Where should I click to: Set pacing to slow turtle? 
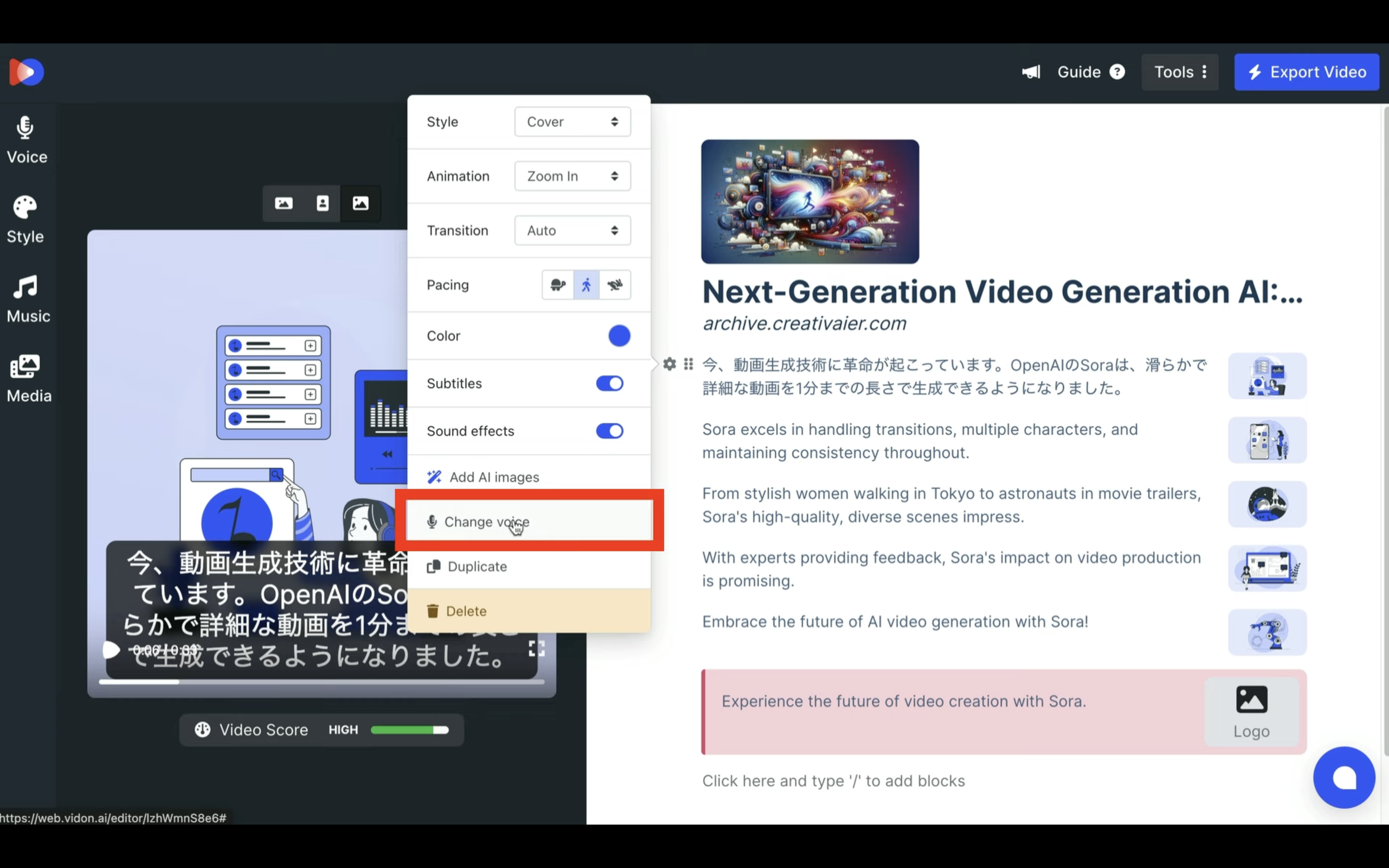558,285
